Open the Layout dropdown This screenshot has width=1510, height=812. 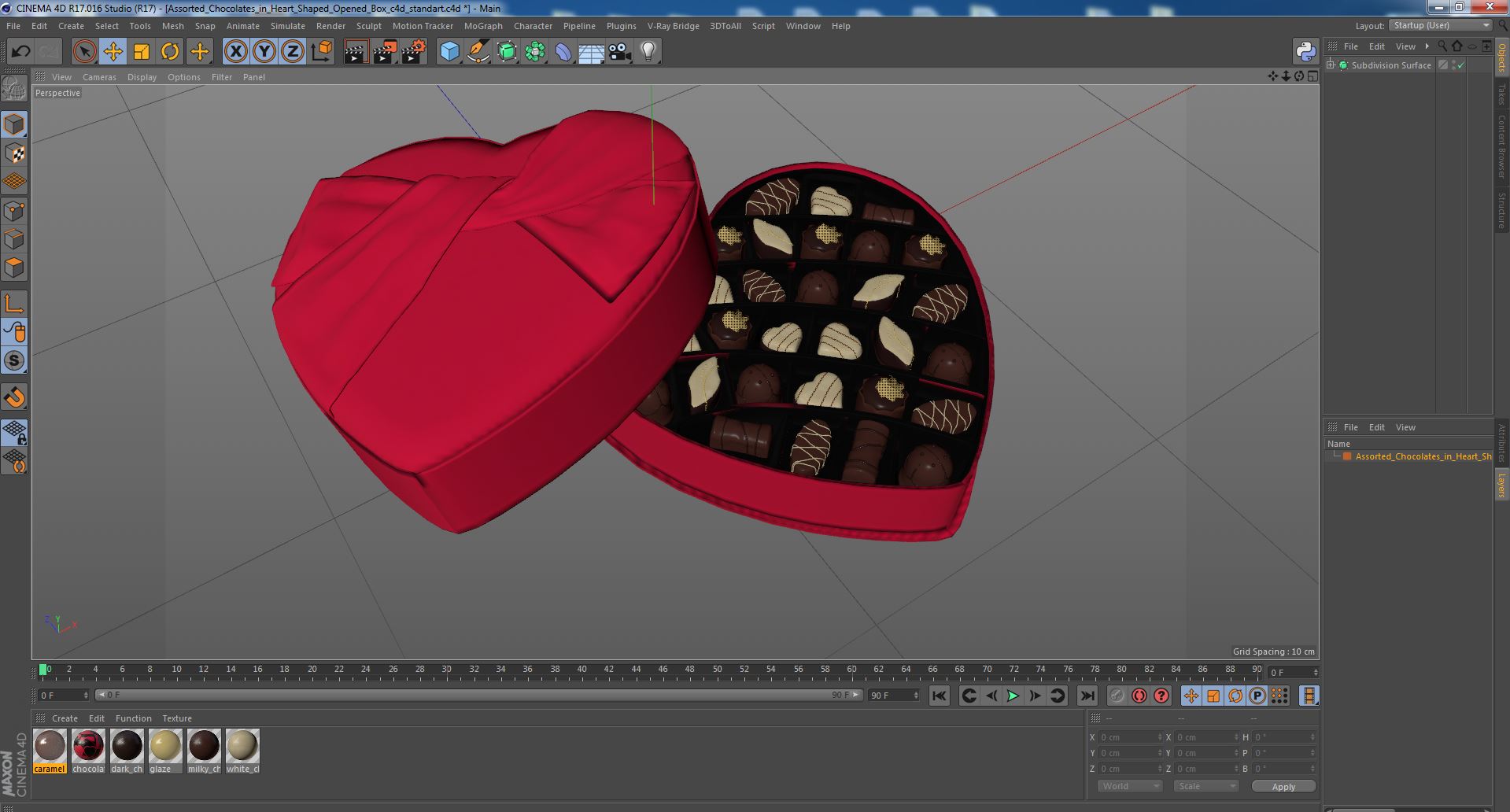tap(1440, 25)
